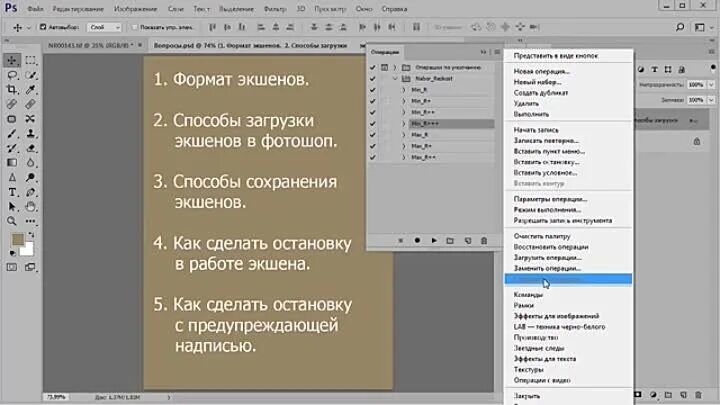The width and height of the screenshot is (720, 405).
Task: Select the Rectangular Marquee tool
Action: point(30,60)
